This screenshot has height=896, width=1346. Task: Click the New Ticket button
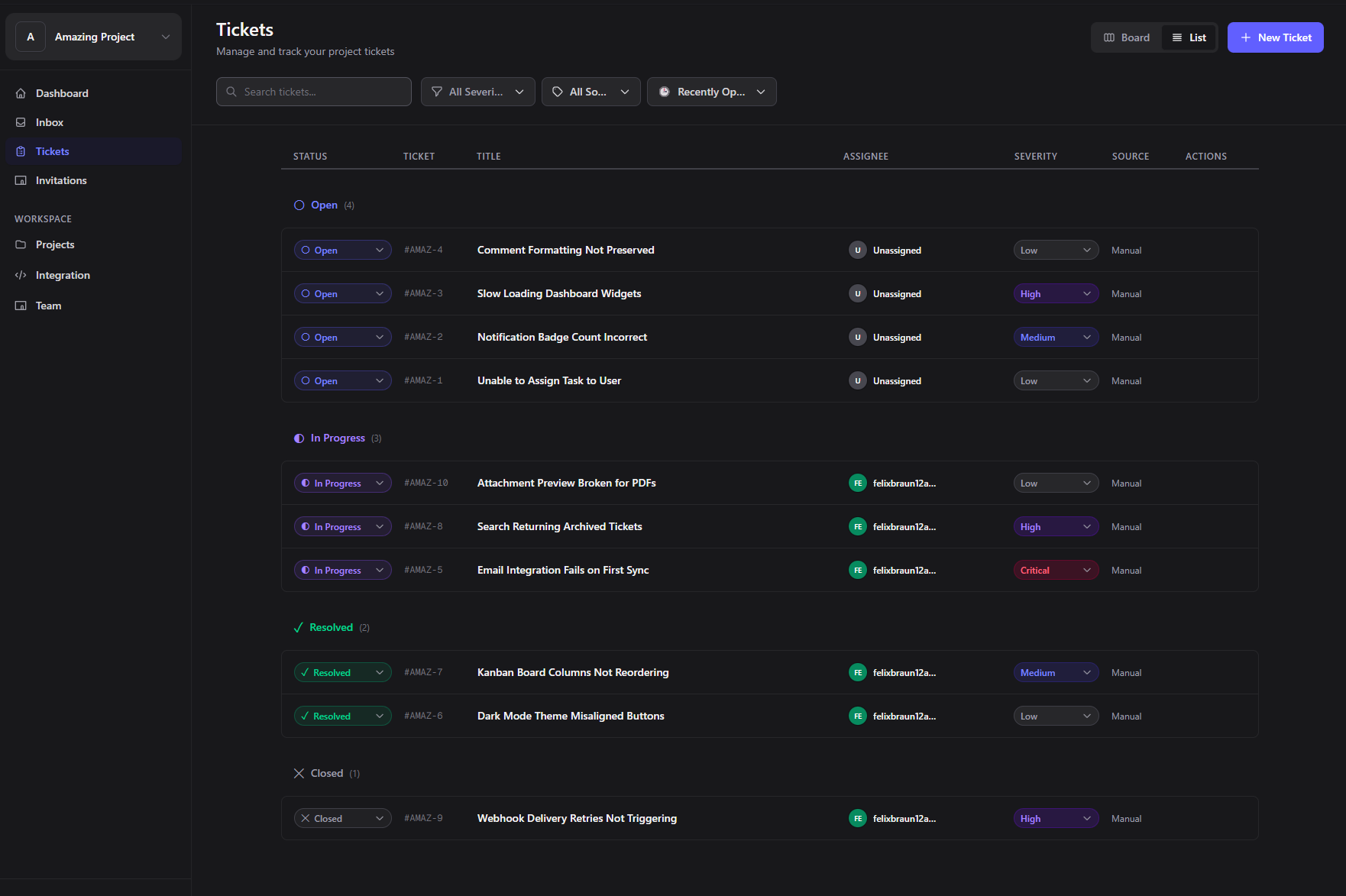click(1275, 37)
